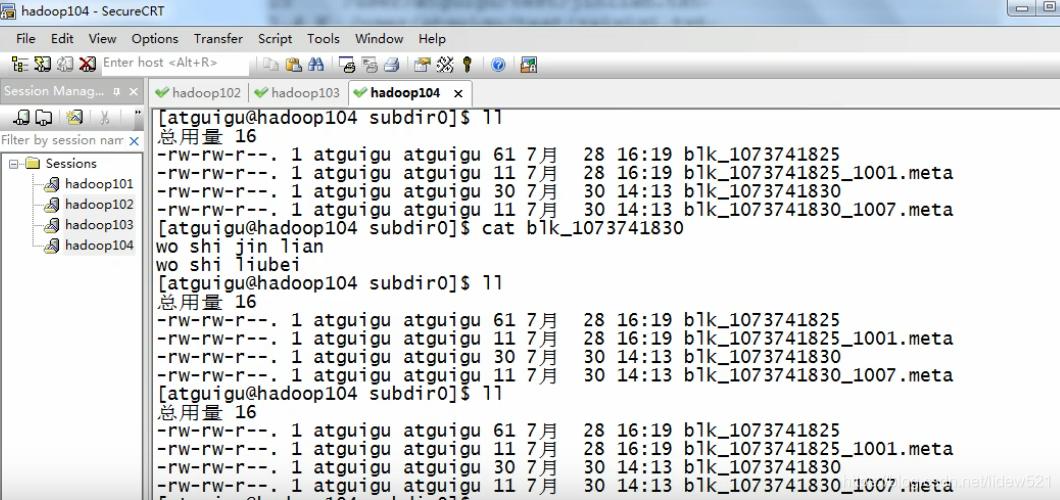Image resolution: width=1060 pixels, height=500 pixels.
Task: Close the Session Manager panel
Action: tap(133, 91)
